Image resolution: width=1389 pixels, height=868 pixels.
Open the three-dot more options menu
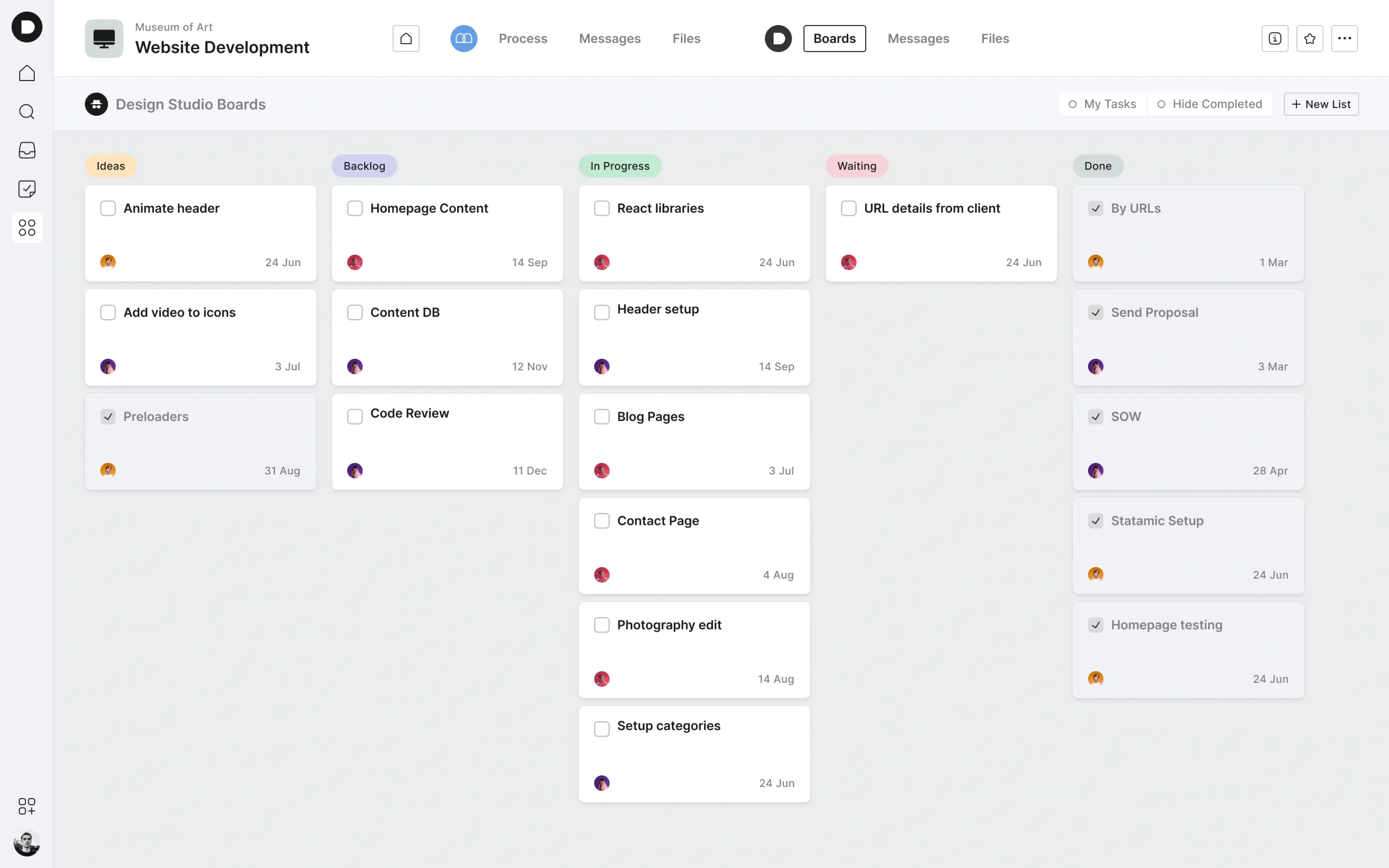tap(1344, 38)
